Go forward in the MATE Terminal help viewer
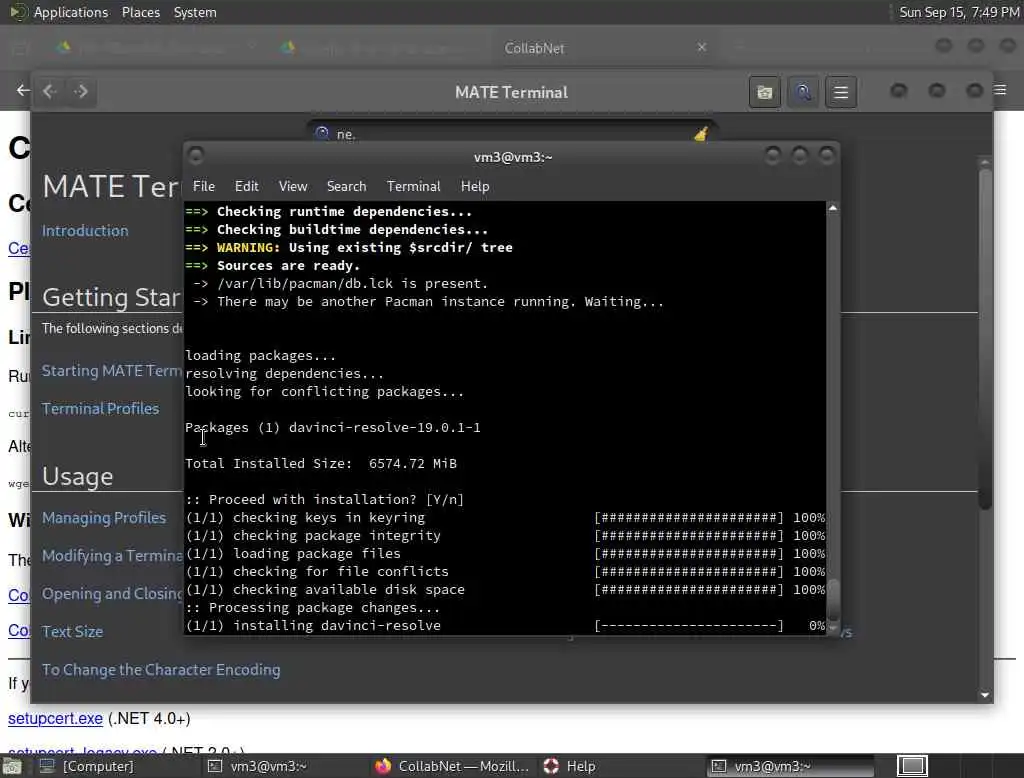Image resolution: width=1024 pixels, height=778 pixels. point(80,91)
